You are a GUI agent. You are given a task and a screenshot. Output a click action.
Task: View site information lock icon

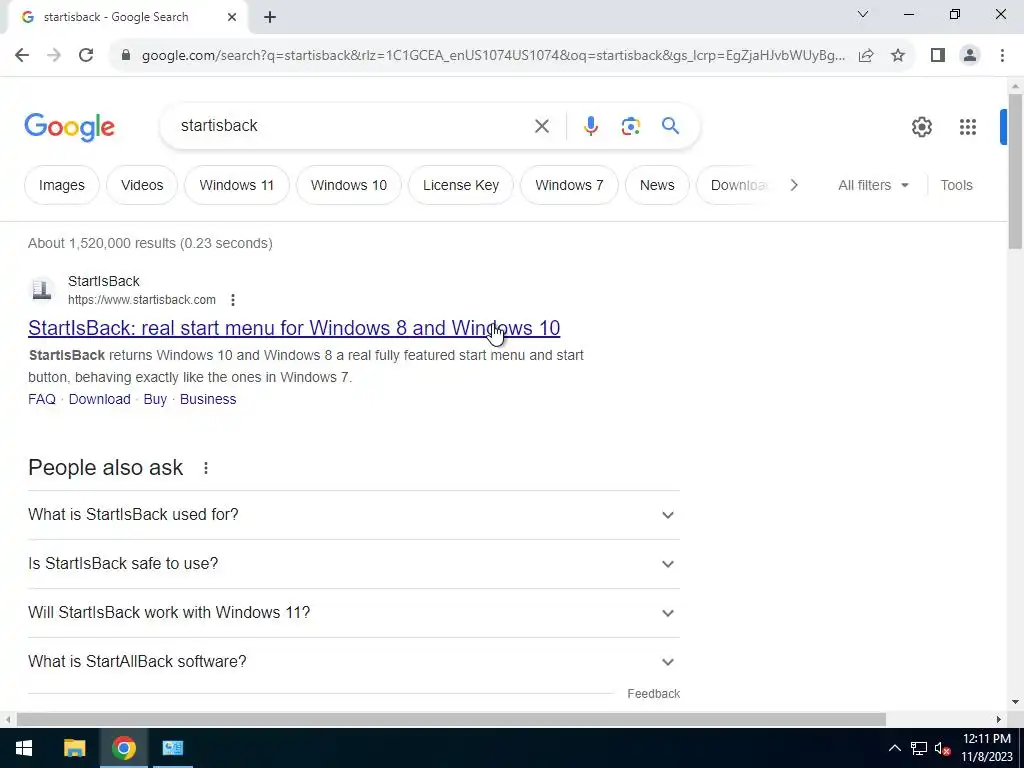[126, 56]
